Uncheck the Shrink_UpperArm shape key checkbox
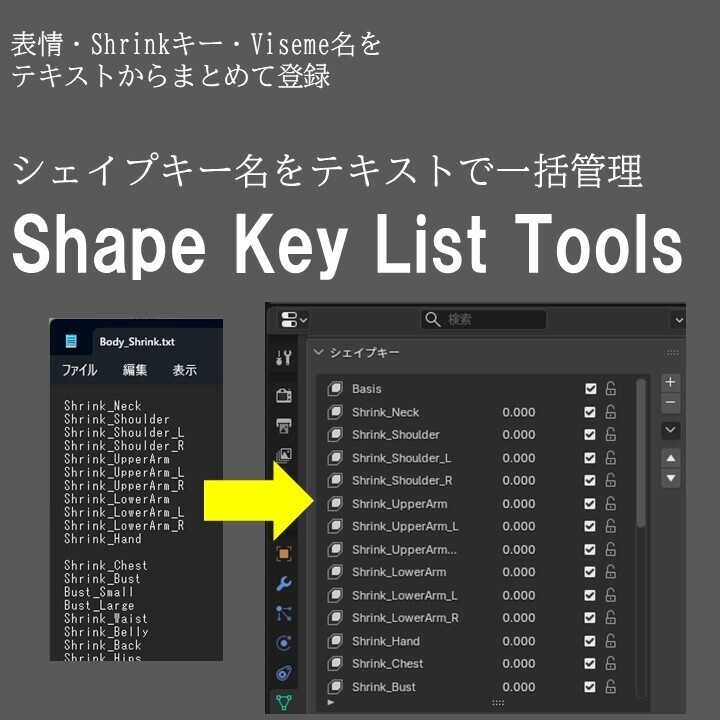The width and height of the screenshot is (720, 720). coord(590,504)
